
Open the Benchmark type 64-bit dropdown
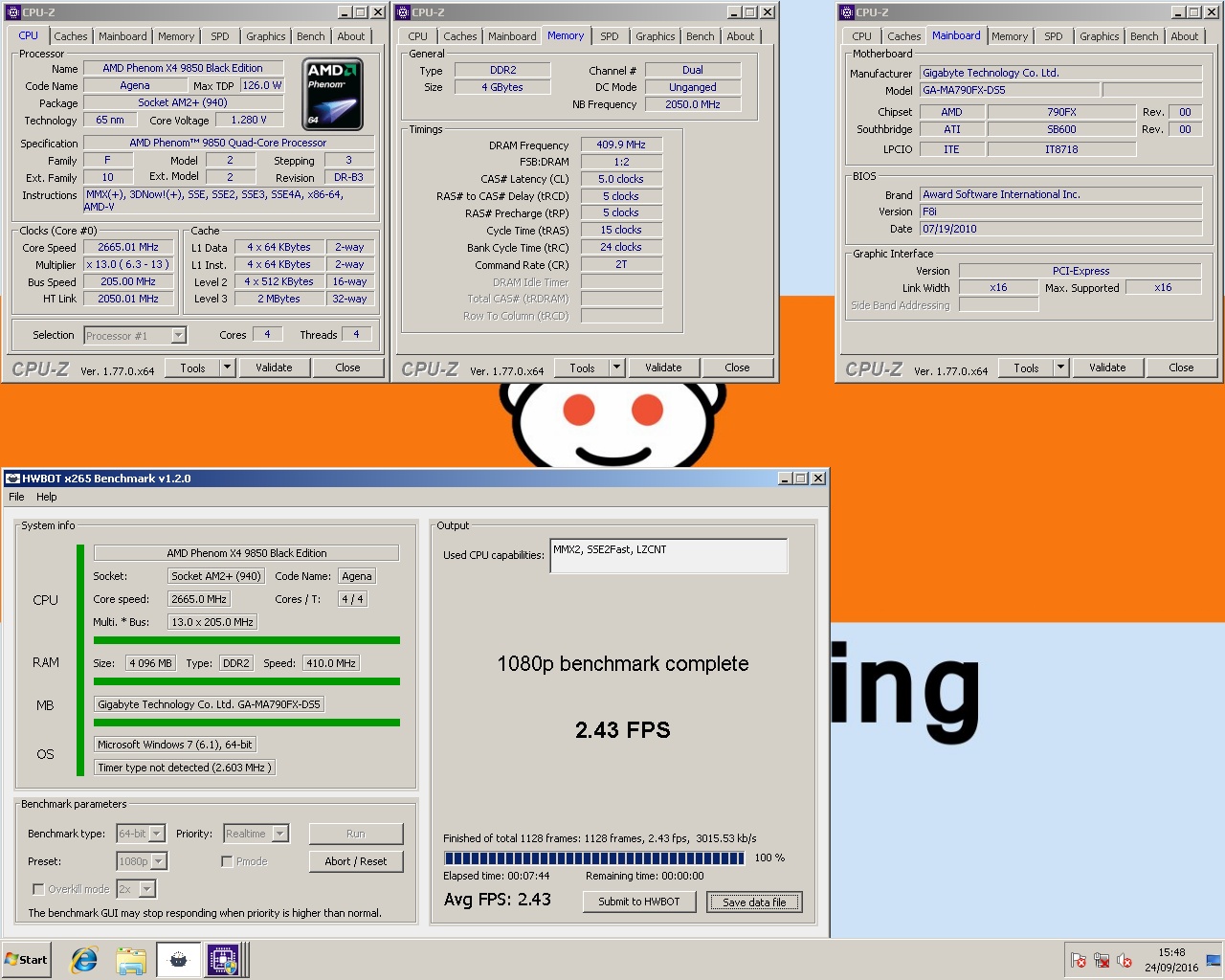[157, 834]
